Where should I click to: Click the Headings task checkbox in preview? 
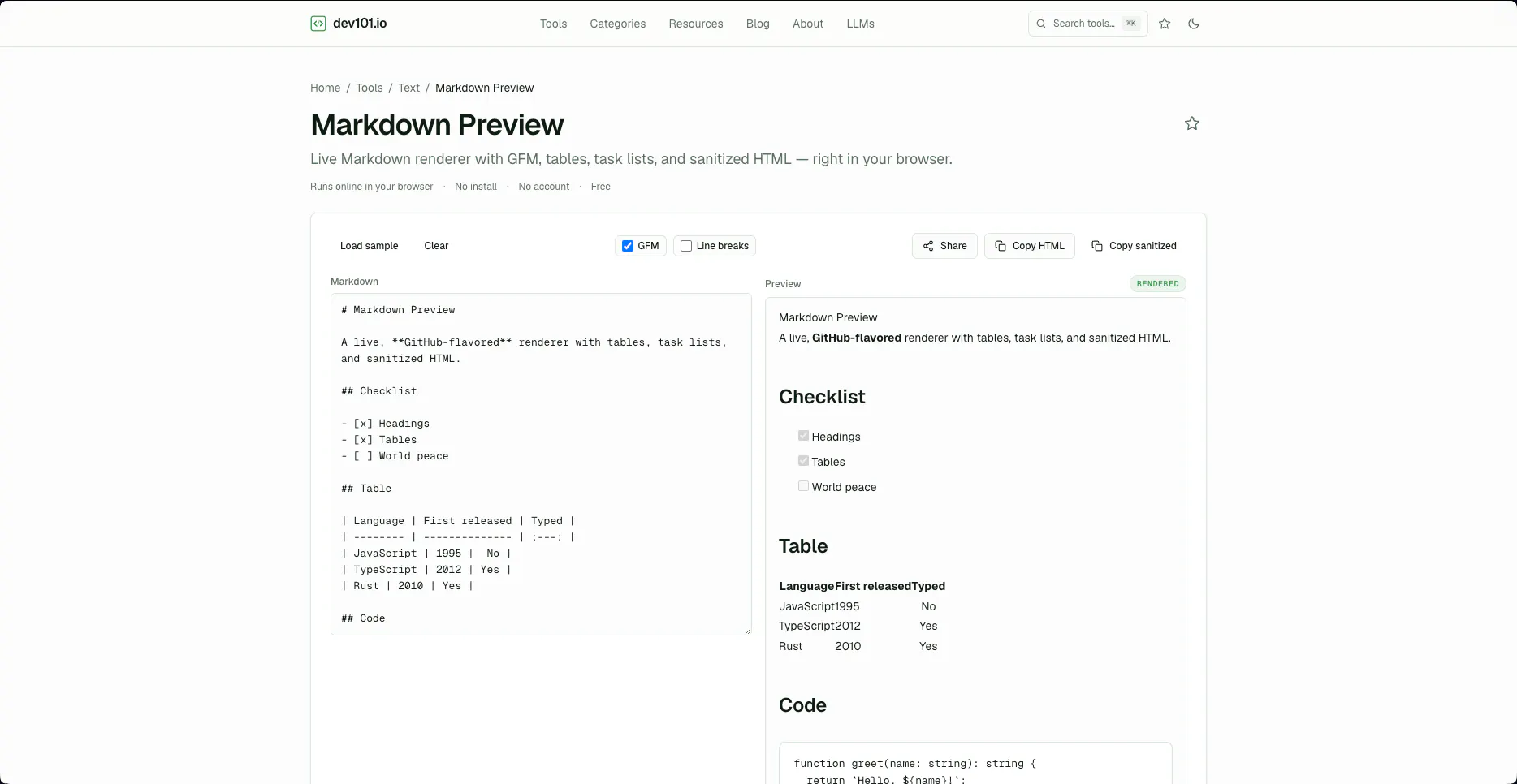tap(803, 436)
